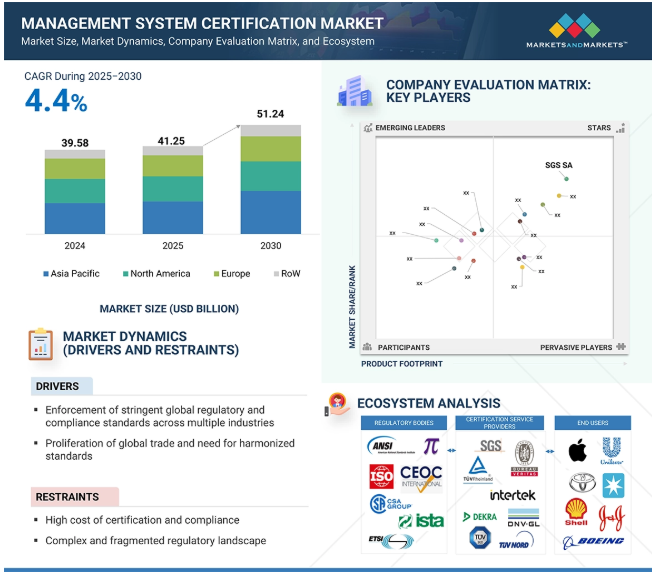Click the 'Enforcement of stringent global regulatory' bullet

[x=160, y=416]
